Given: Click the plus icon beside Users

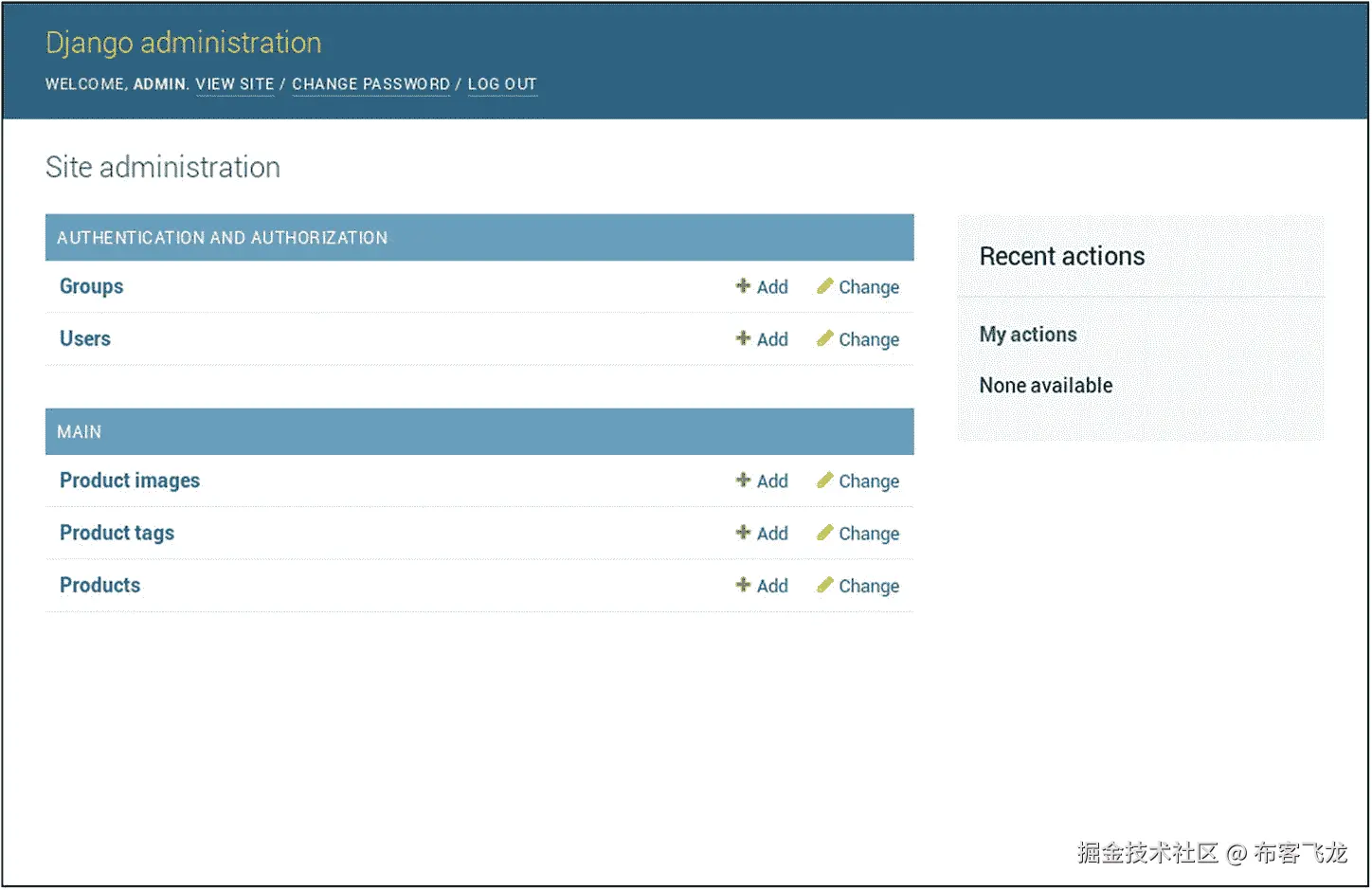Looking at the screenshot, I should point(743,338).
